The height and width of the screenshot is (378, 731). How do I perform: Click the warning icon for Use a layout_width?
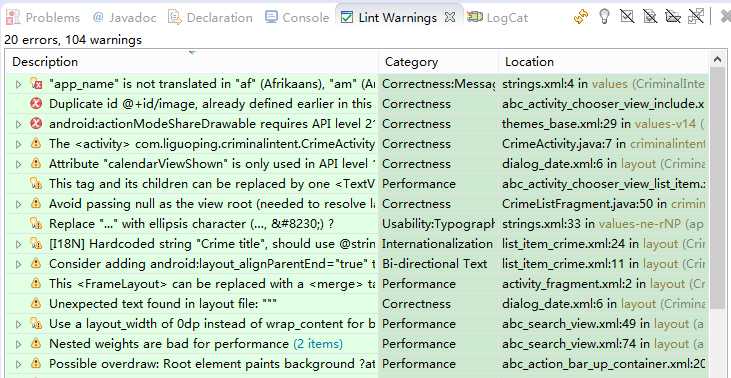click(x=36, y=323)
